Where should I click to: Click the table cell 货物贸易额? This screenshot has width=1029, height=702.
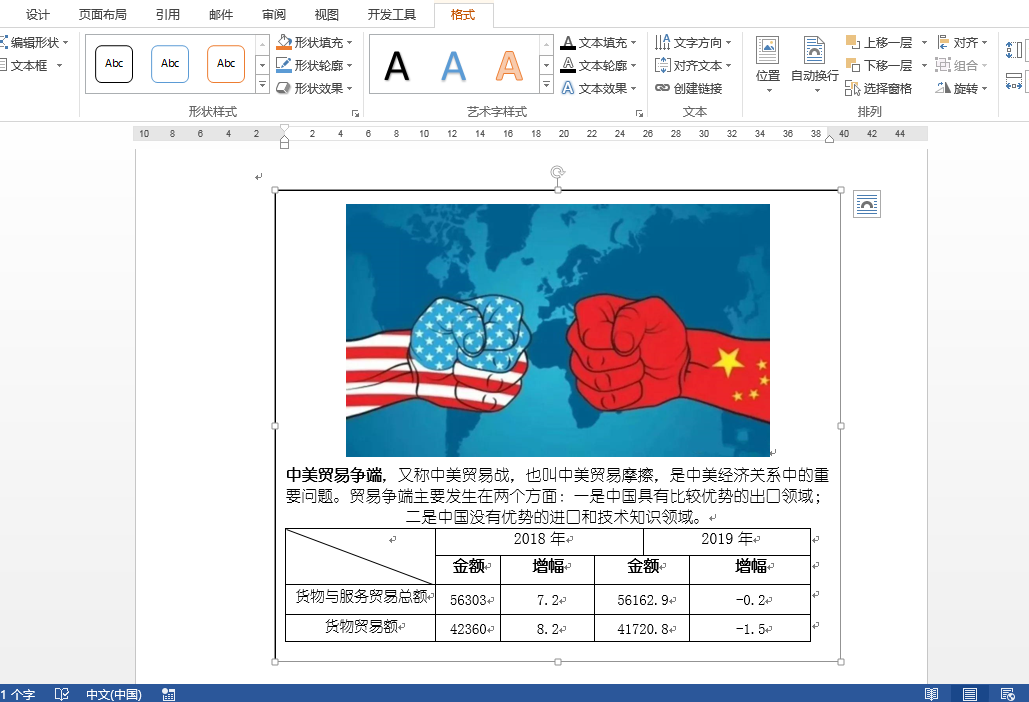[360, 628]
